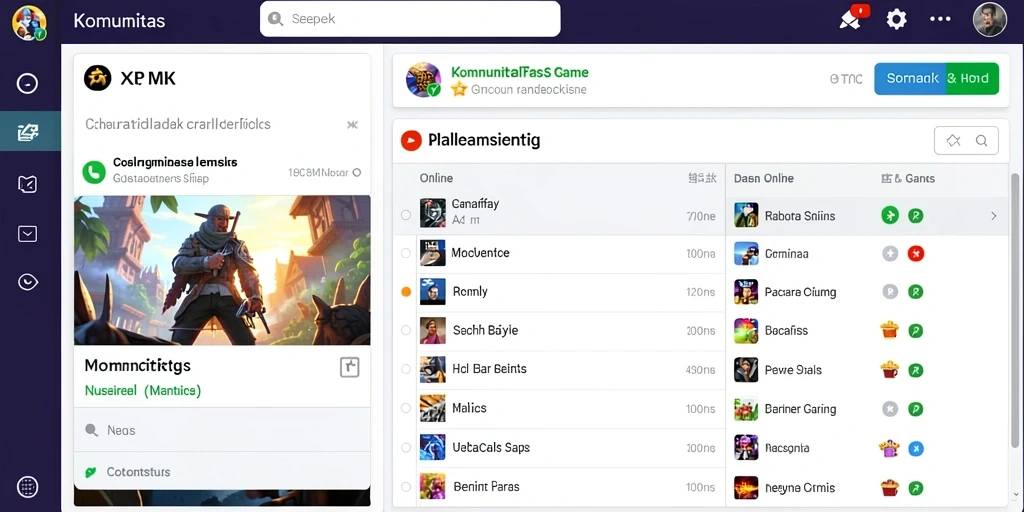
Task: Select the orange radio button for Romnly
Action: click(x=406, y=292)
